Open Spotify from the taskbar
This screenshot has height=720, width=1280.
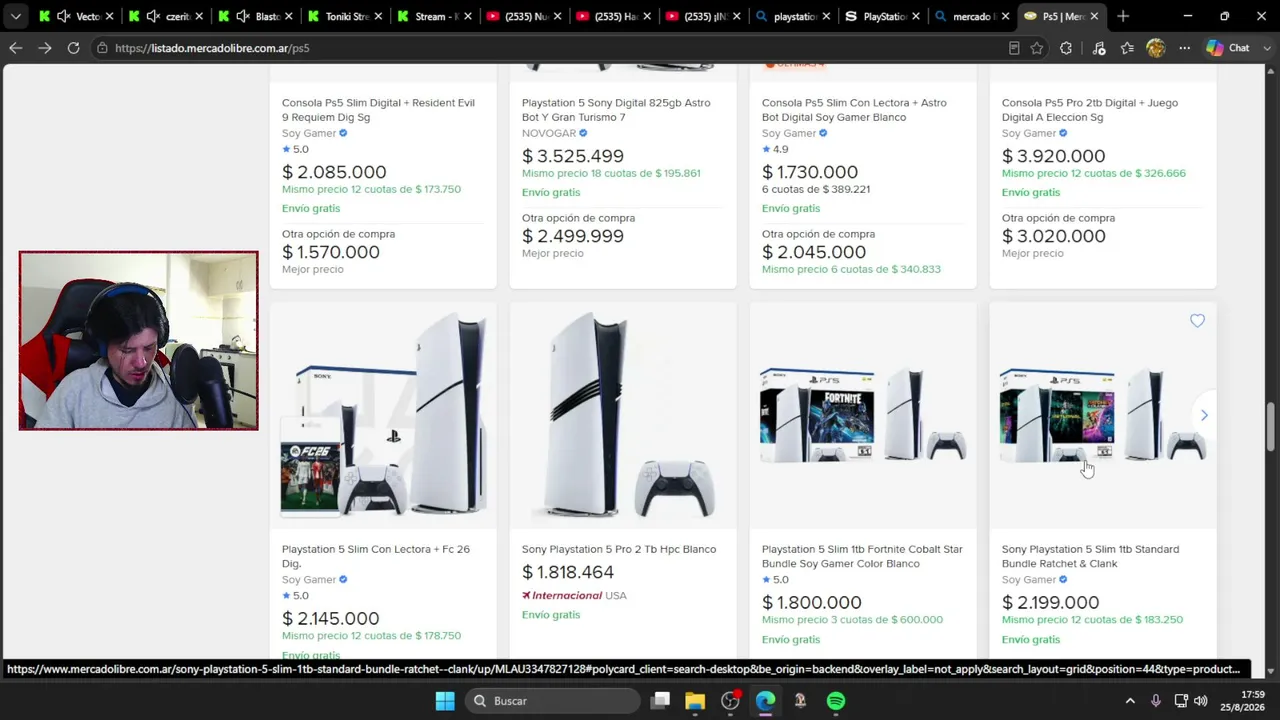836,701
